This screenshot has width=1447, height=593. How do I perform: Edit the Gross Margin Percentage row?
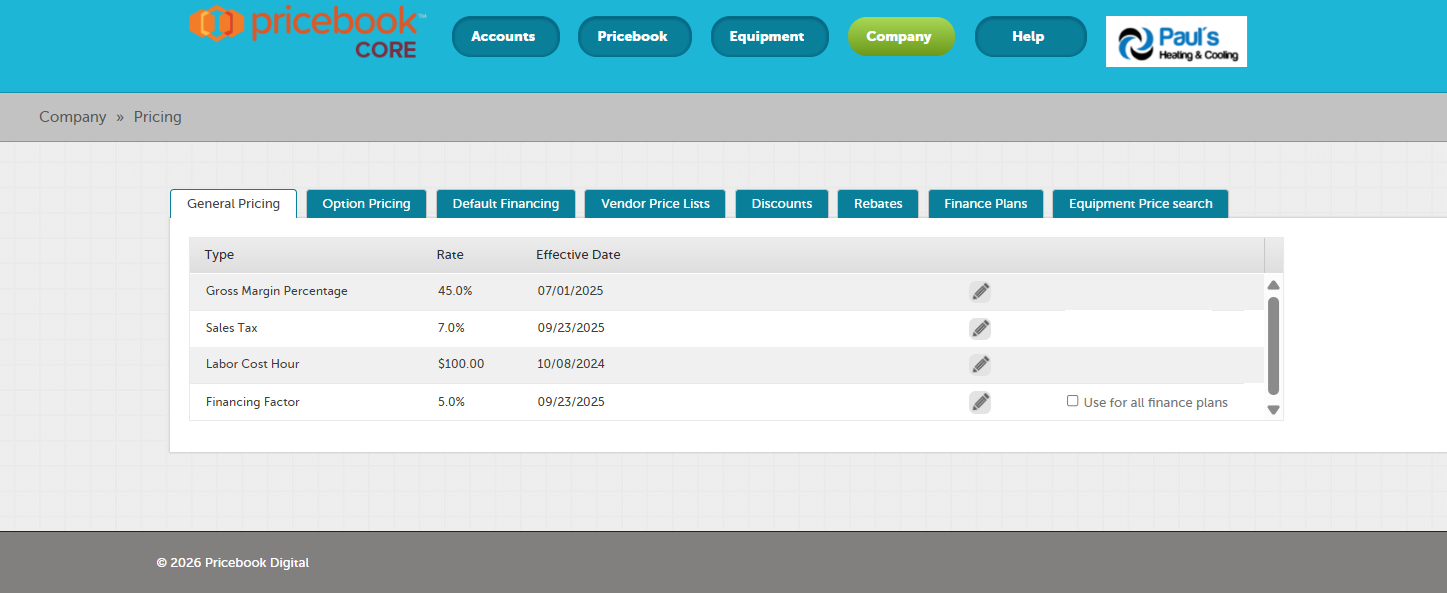pyautogui.click(x=980, y=291)
